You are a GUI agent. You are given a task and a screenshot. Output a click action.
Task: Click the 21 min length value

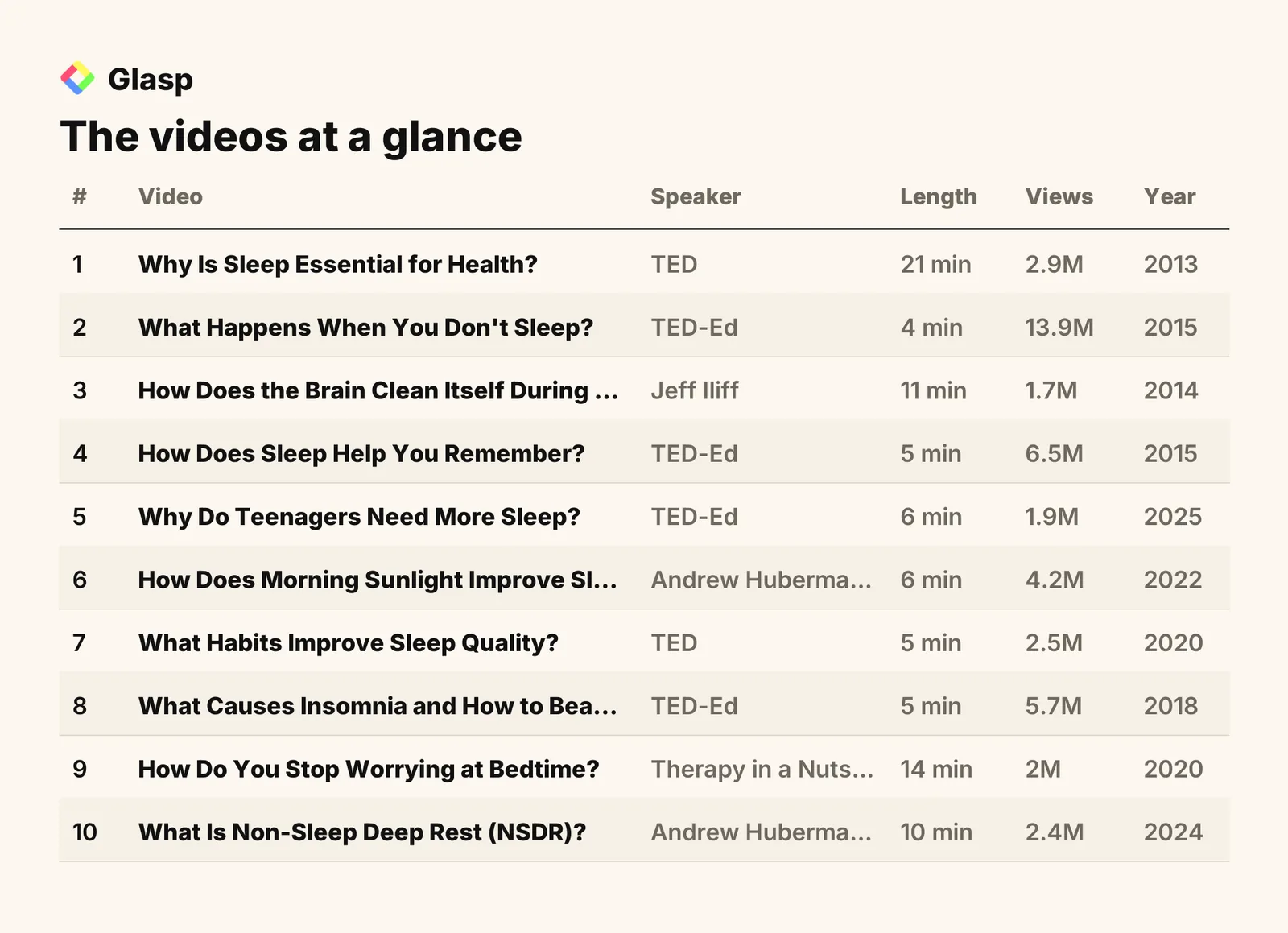[x=935, y=264]
